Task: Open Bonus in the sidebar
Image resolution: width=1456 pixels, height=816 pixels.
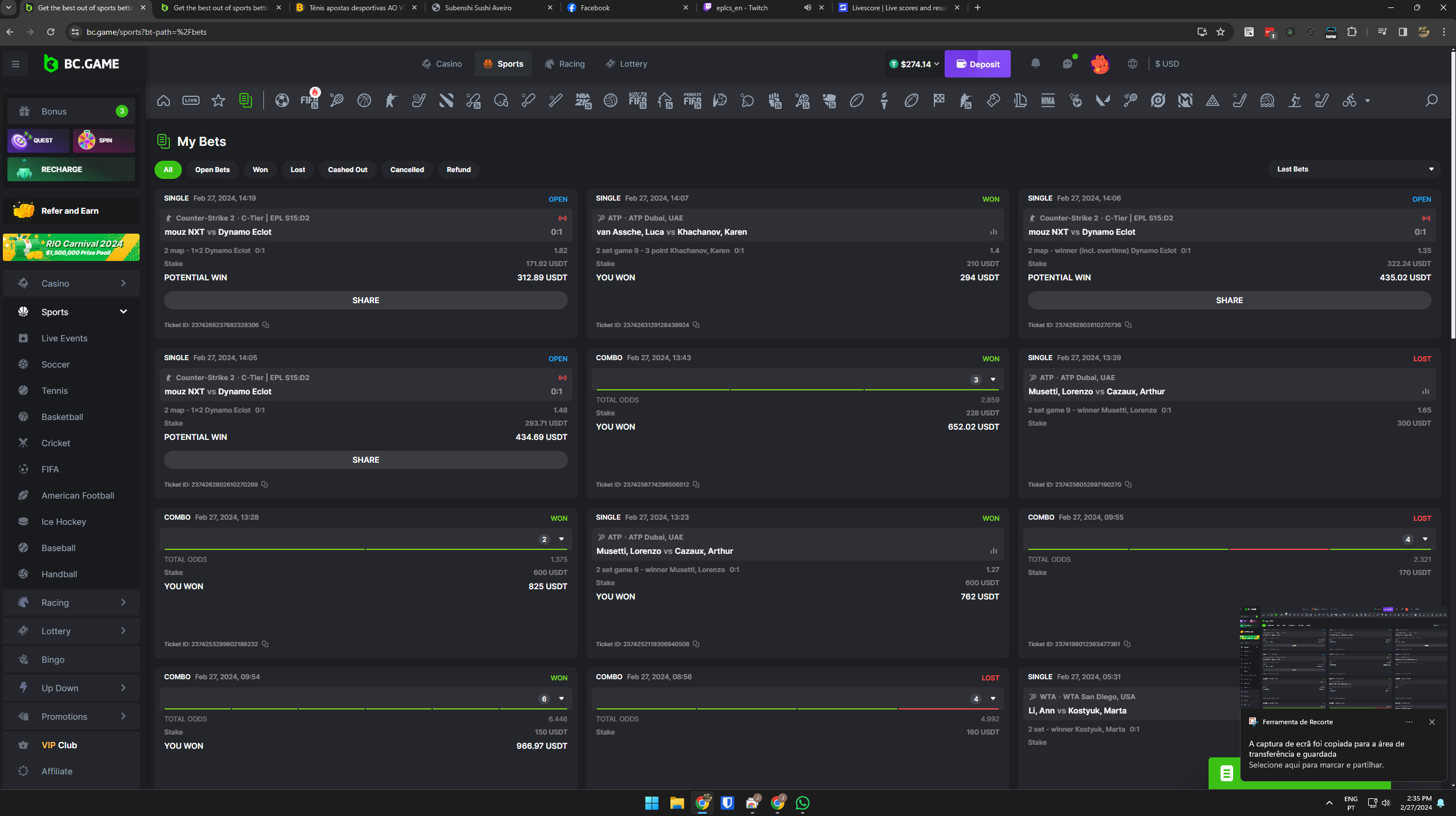Action: coord(71,111)
